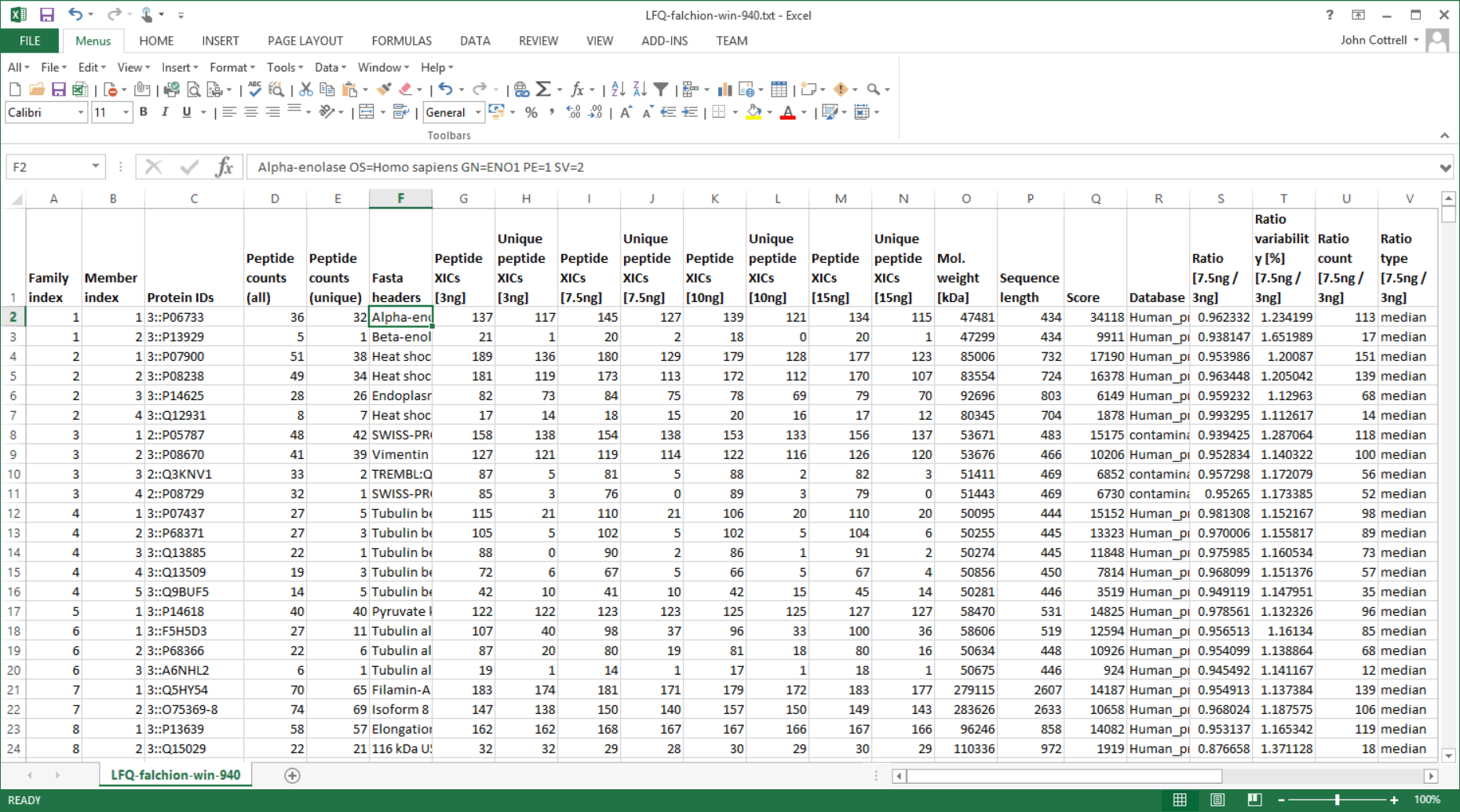Click the Spell Check icon

(253, 89)
